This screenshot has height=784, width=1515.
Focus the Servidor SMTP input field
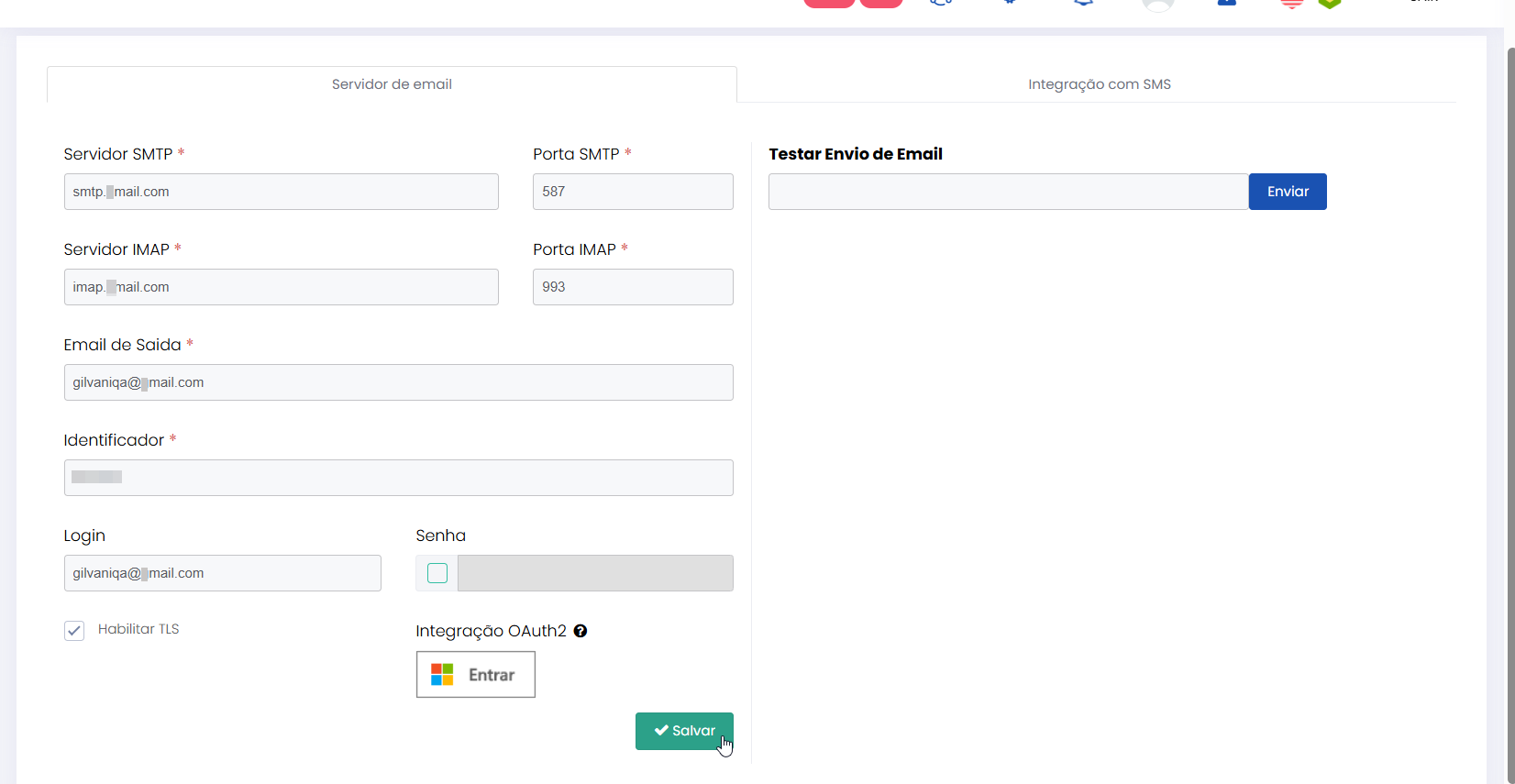[281, 192]
